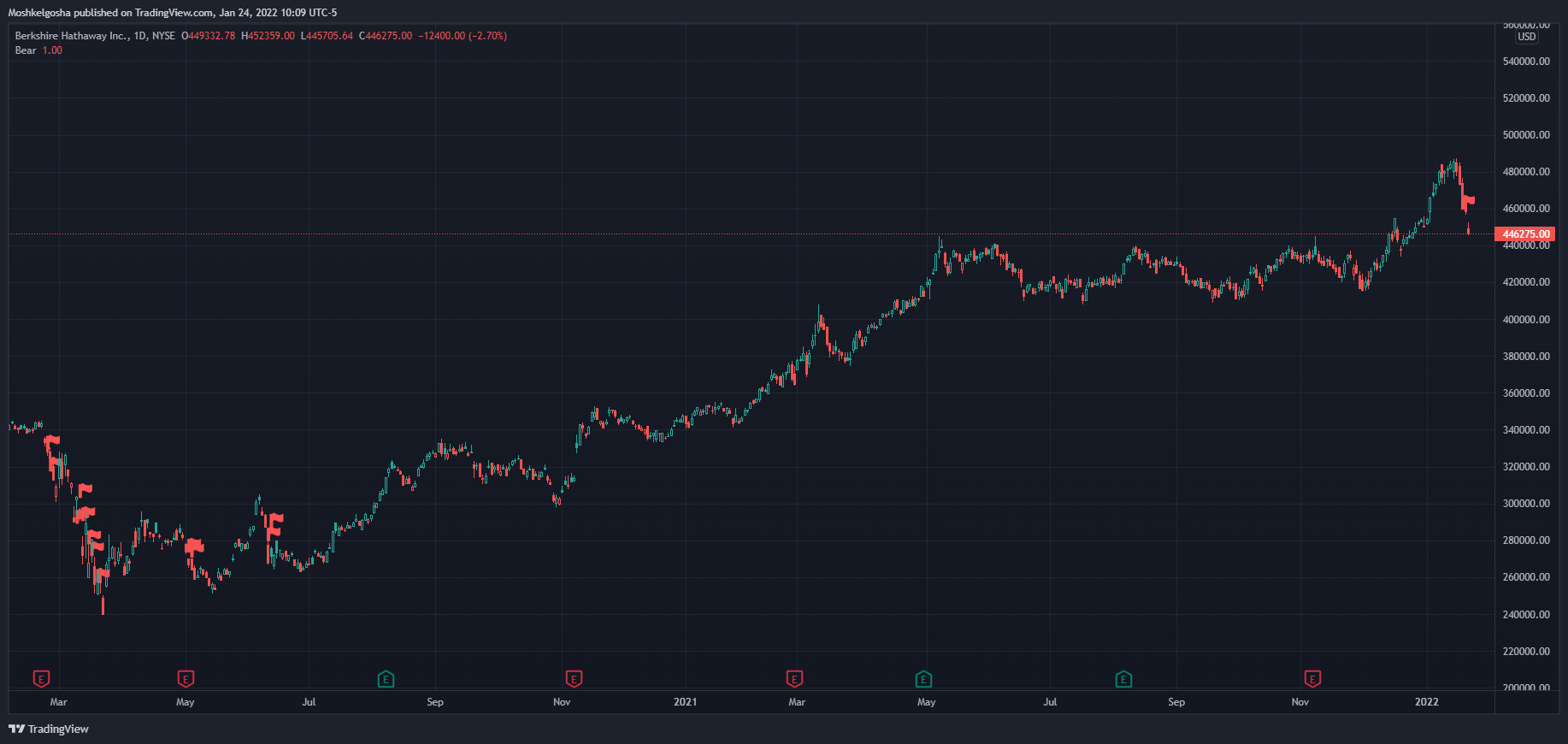
Task: Click the 220000.00 price axis label
Action: tap(1526, 652)
